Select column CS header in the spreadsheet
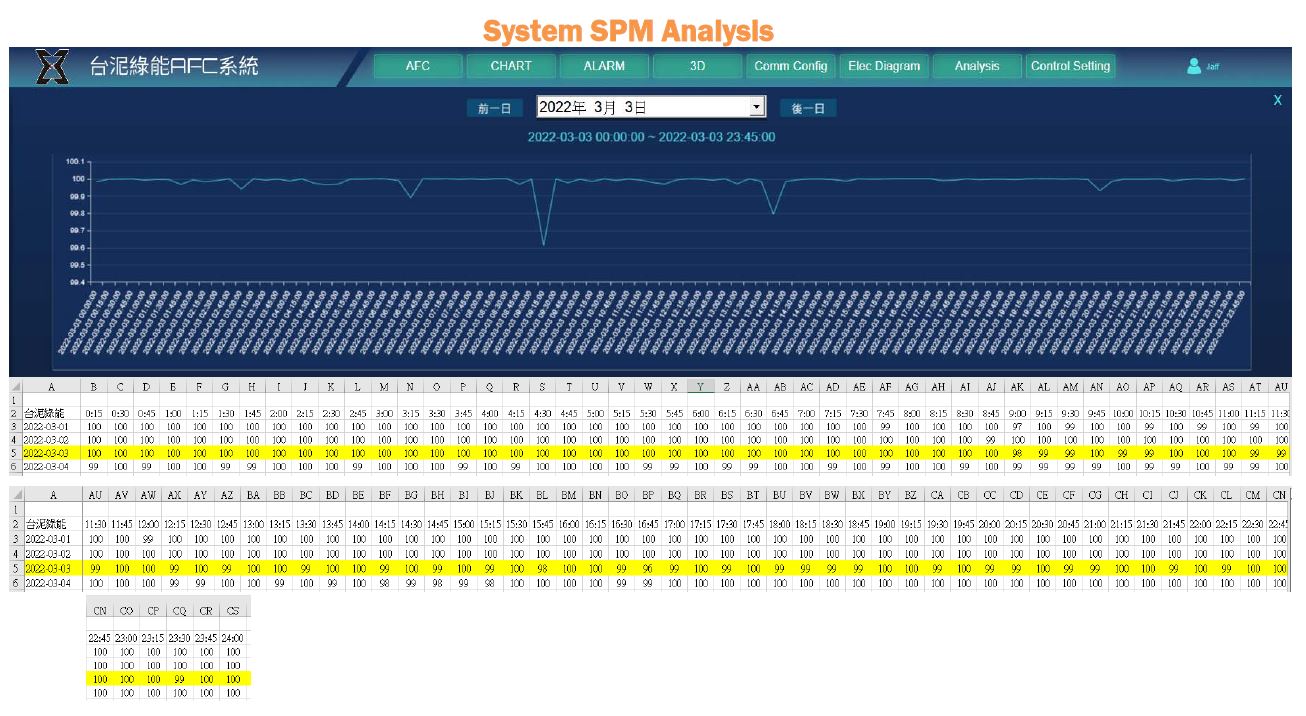 233,609
